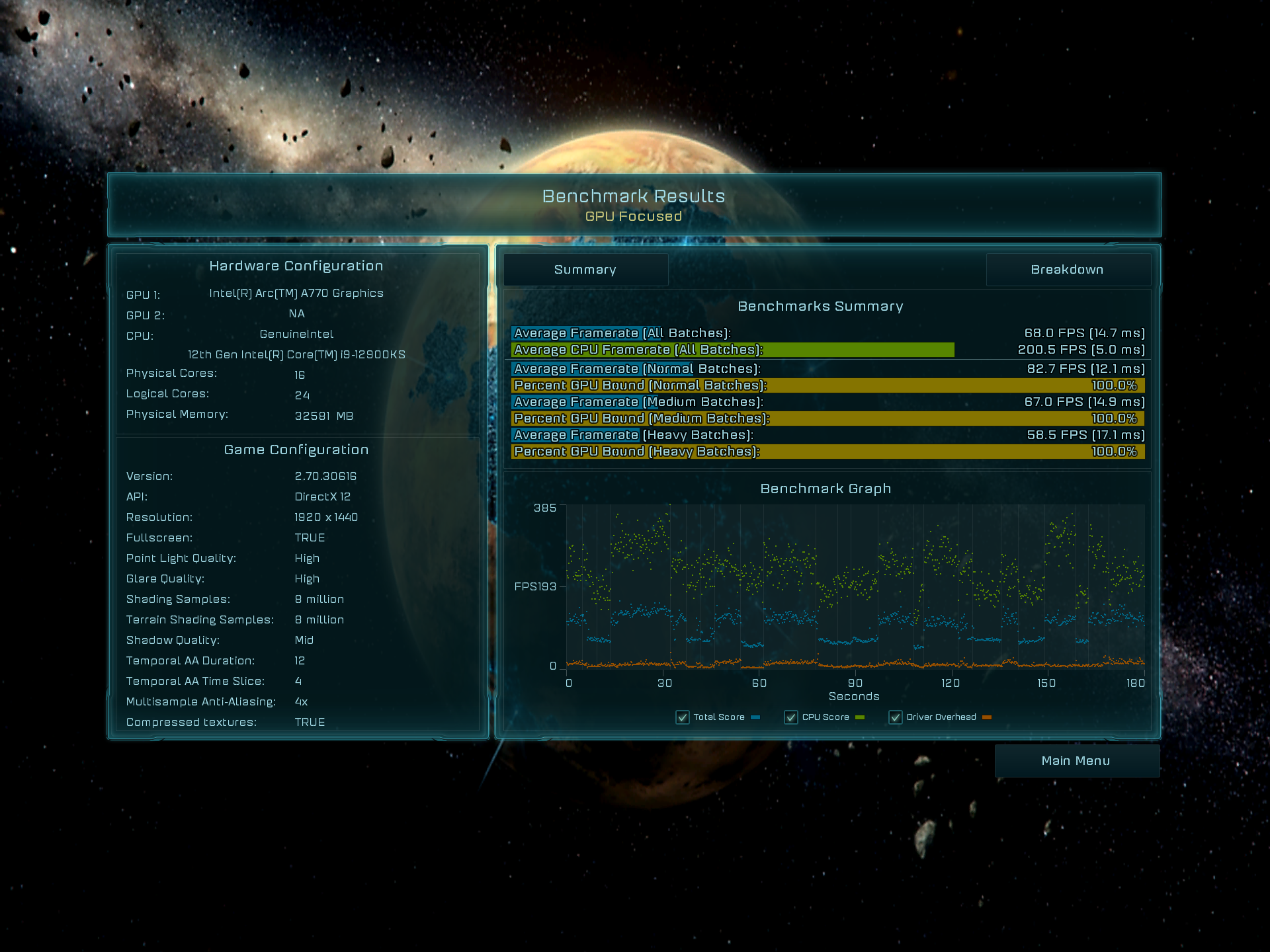Select Percent GPU Bound (Heavy Batches) bar
Screen dimensions: 1270x952
tap(827, 452)
